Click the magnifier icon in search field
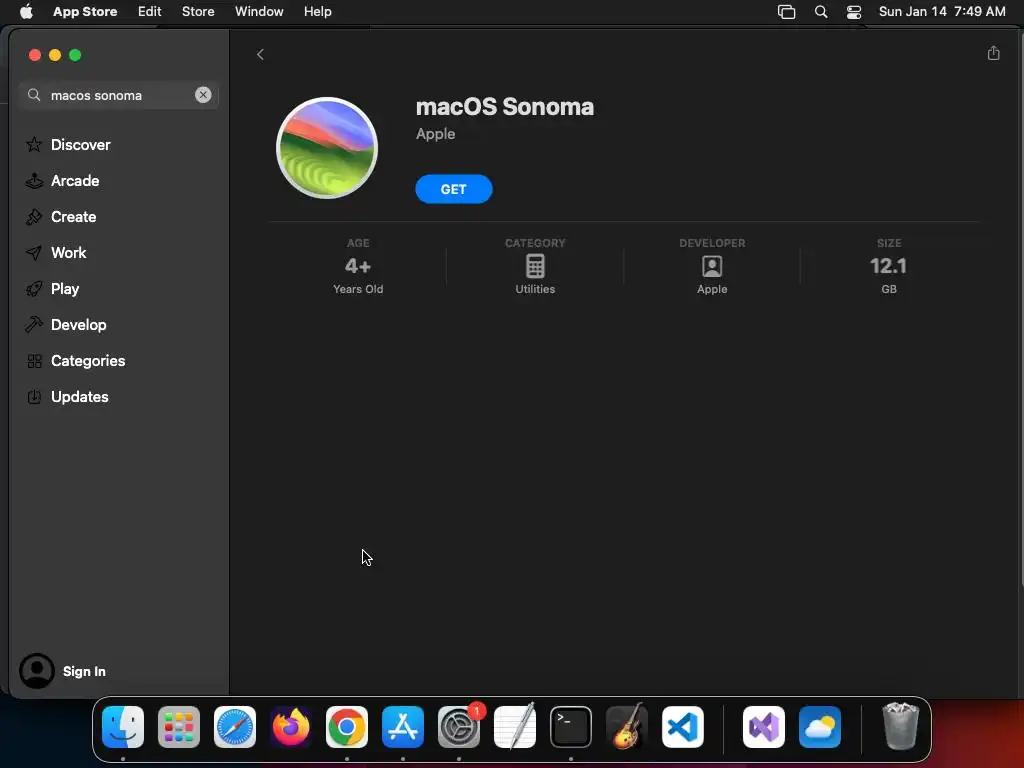Image resolution: width=1024 pixels, height=768 pixels. pos(34,95)
